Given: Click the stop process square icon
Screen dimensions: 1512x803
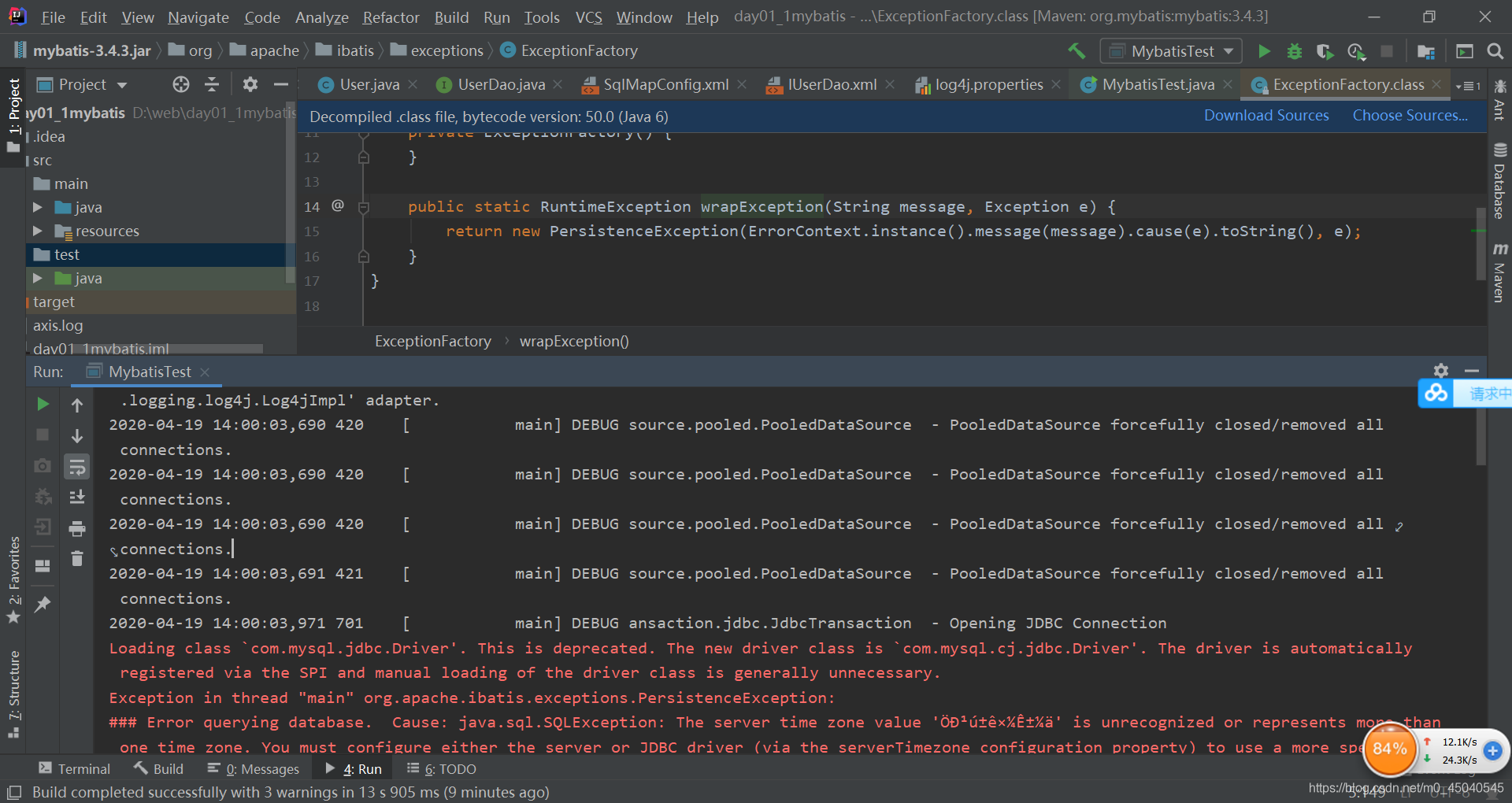Looking at the screenshot, I should [43, 435].
